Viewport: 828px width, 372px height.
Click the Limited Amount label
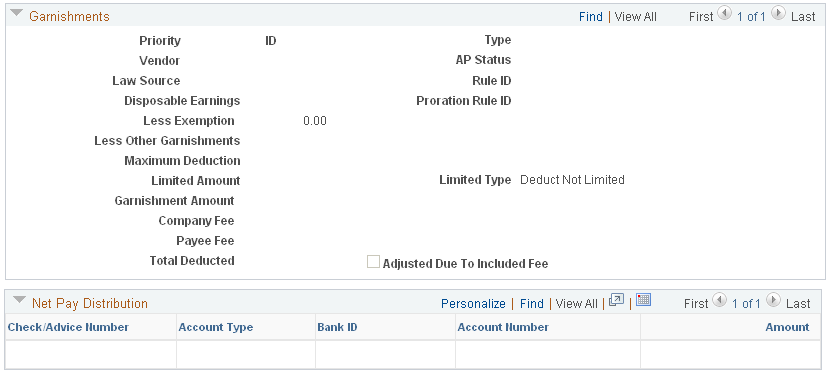point(196,181)
